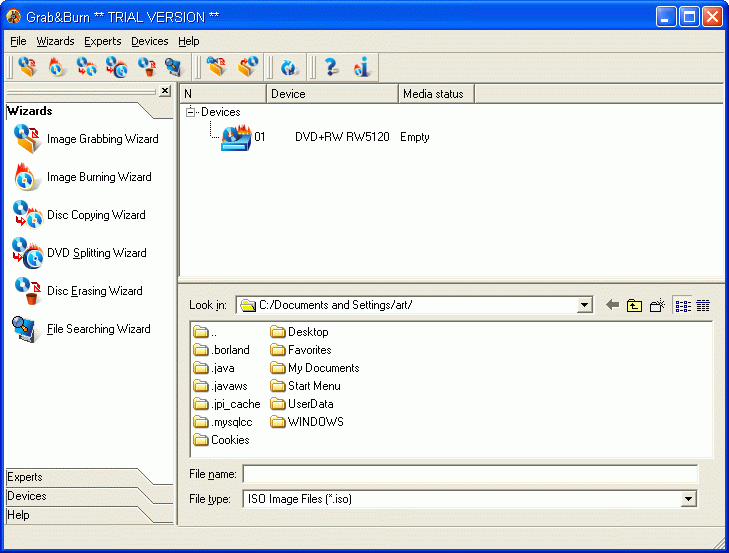Start the Disc Copying Wizard

pos(80,215)
